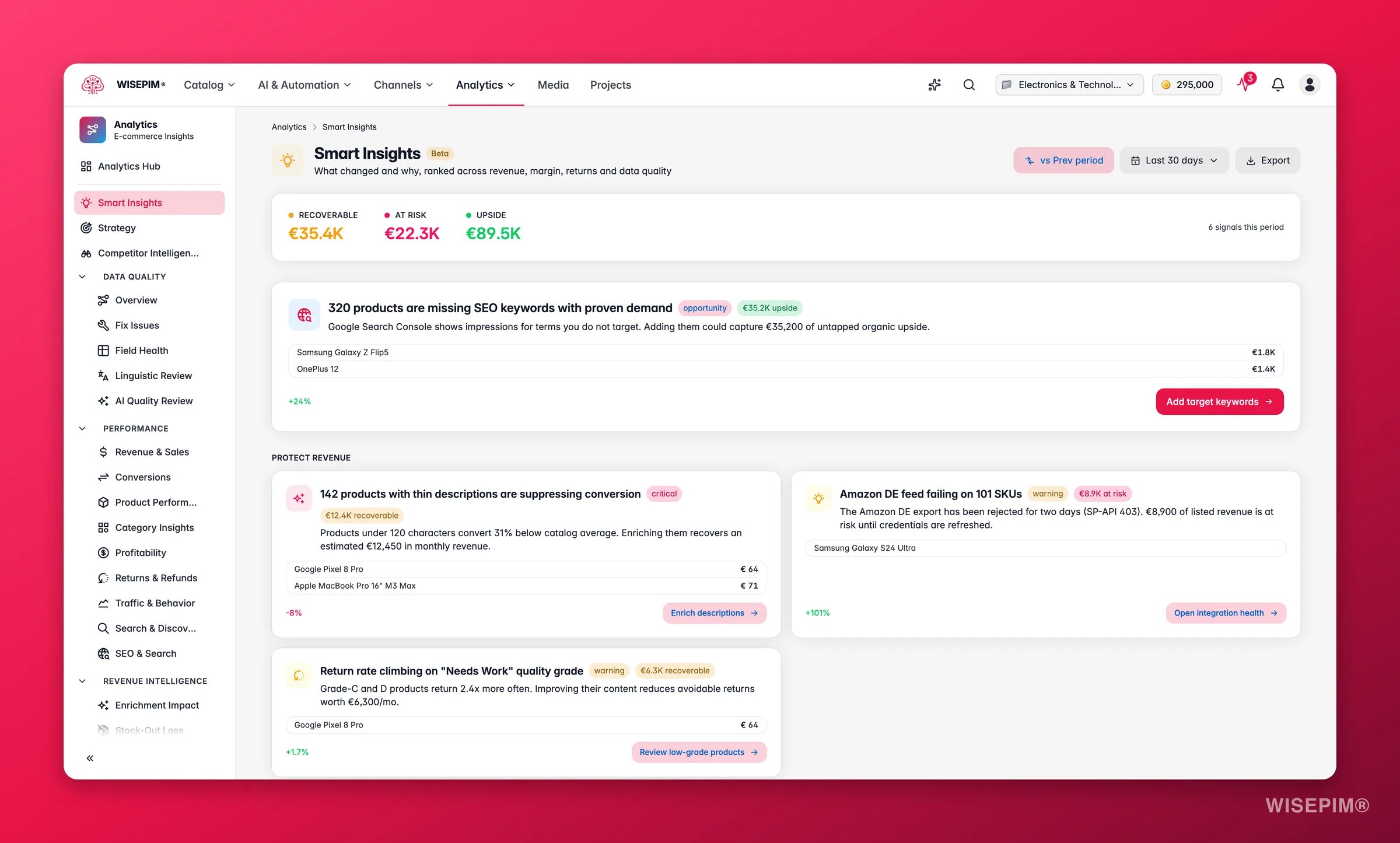The height and width of the screenshot is (843, 1400).
Task: Click Open integration health button
Action: pyautogui.click(x=1226, y=613)
